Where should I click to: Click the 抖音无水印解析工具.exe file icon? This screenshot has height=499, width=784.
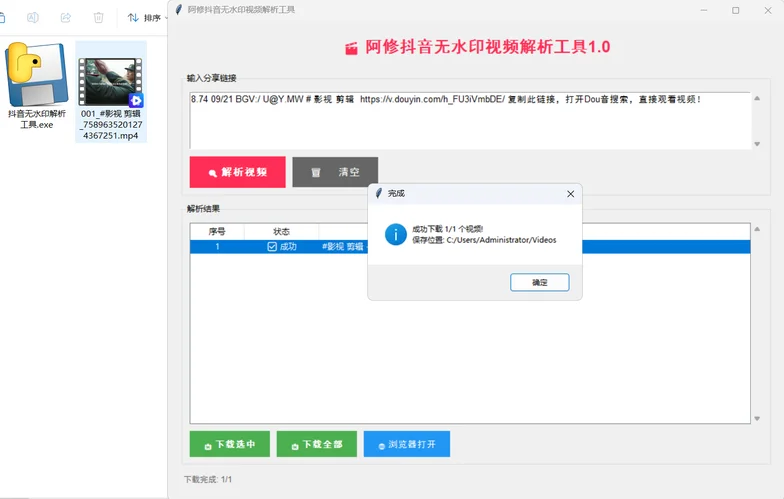pos(36,76)
